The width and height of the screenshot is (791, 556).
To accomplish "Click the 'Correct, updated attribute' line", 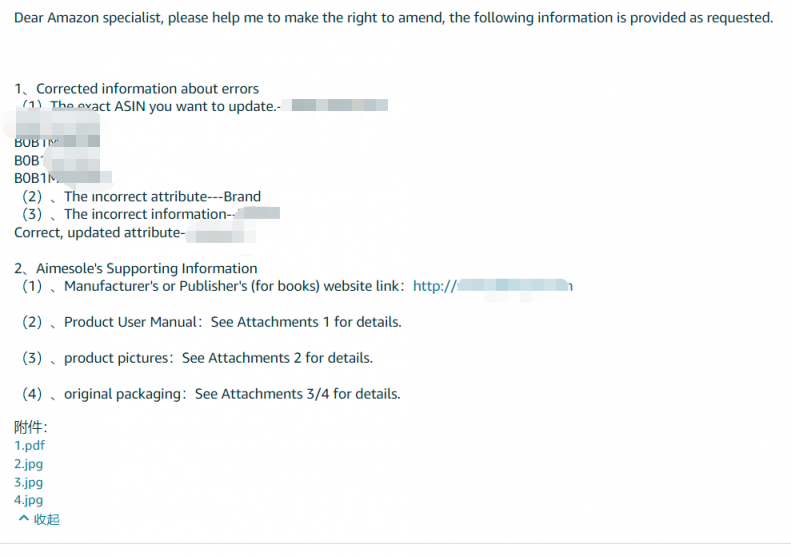I will (99, 233).
